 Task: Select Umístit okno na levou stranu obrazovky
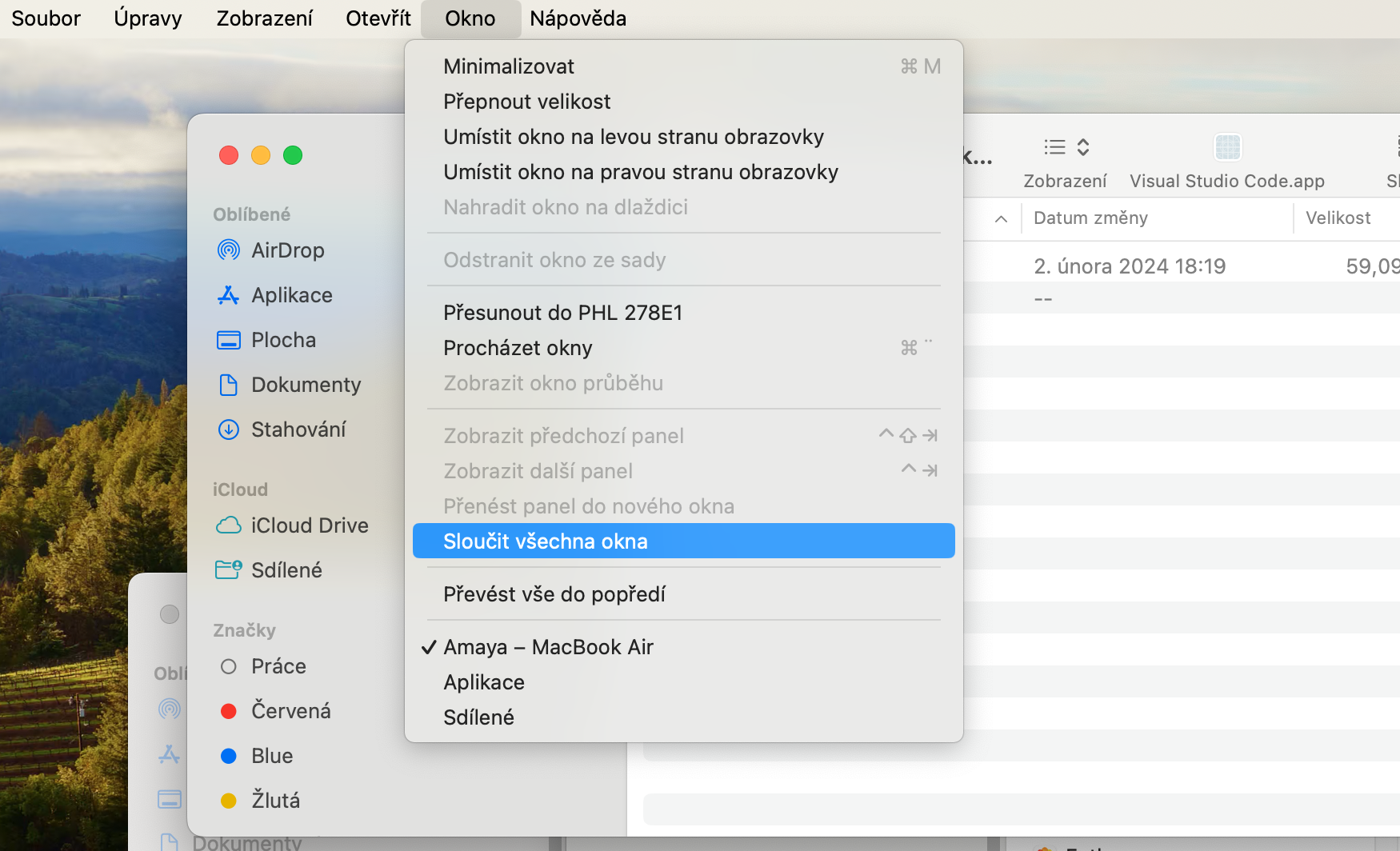[684, 137]
